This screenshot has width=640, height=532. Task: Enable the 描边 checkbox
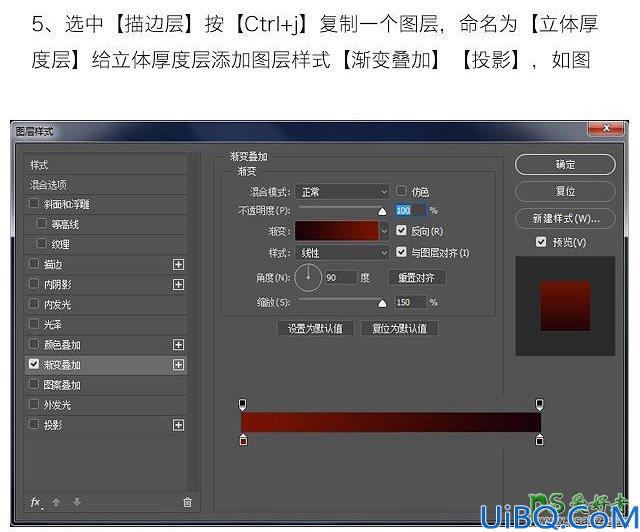pyautogui.click(x=34, y=263)
